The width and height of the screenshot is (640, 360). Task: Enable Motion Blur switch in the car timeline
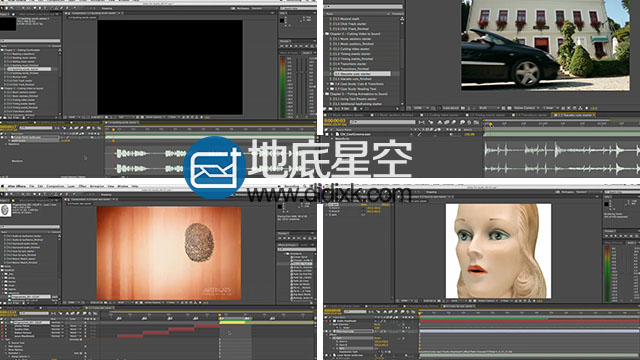(x=453, y=122)
